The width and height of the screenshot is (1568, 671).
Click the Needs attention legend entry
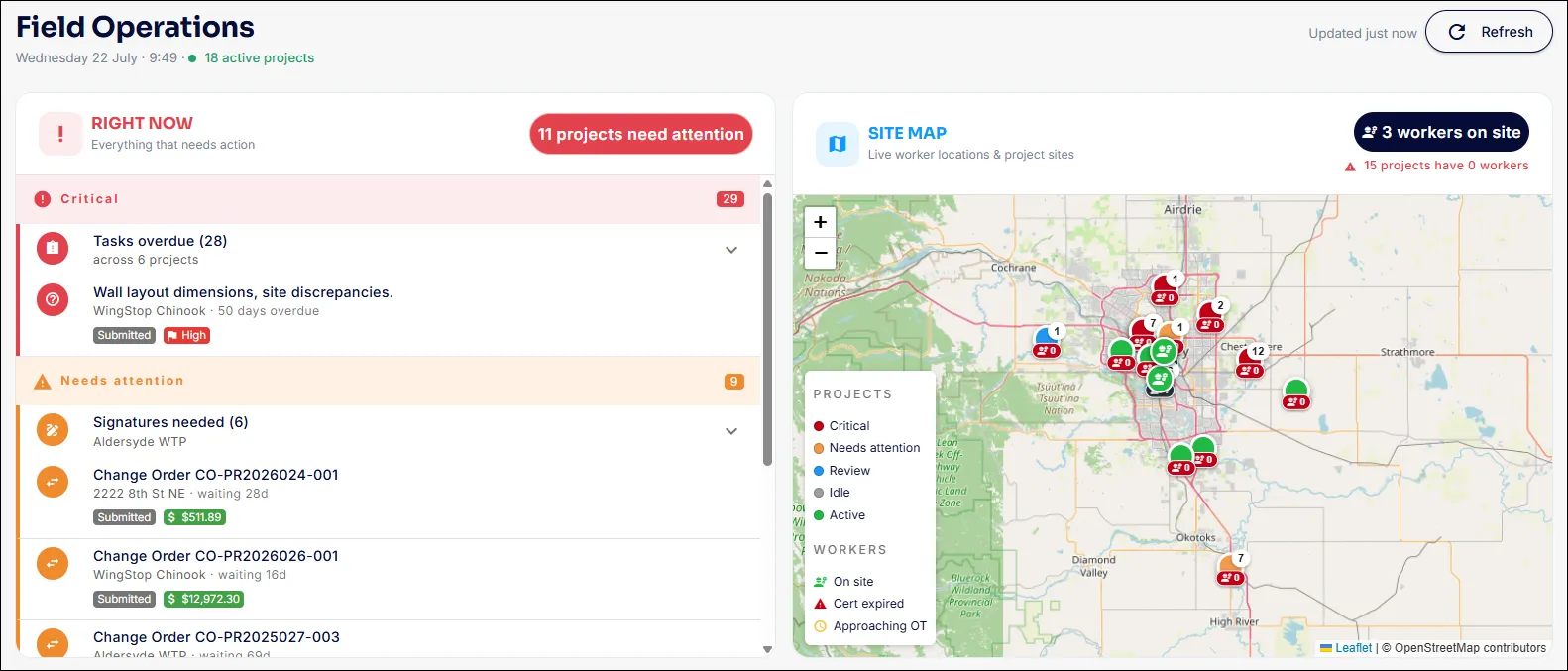867,448
